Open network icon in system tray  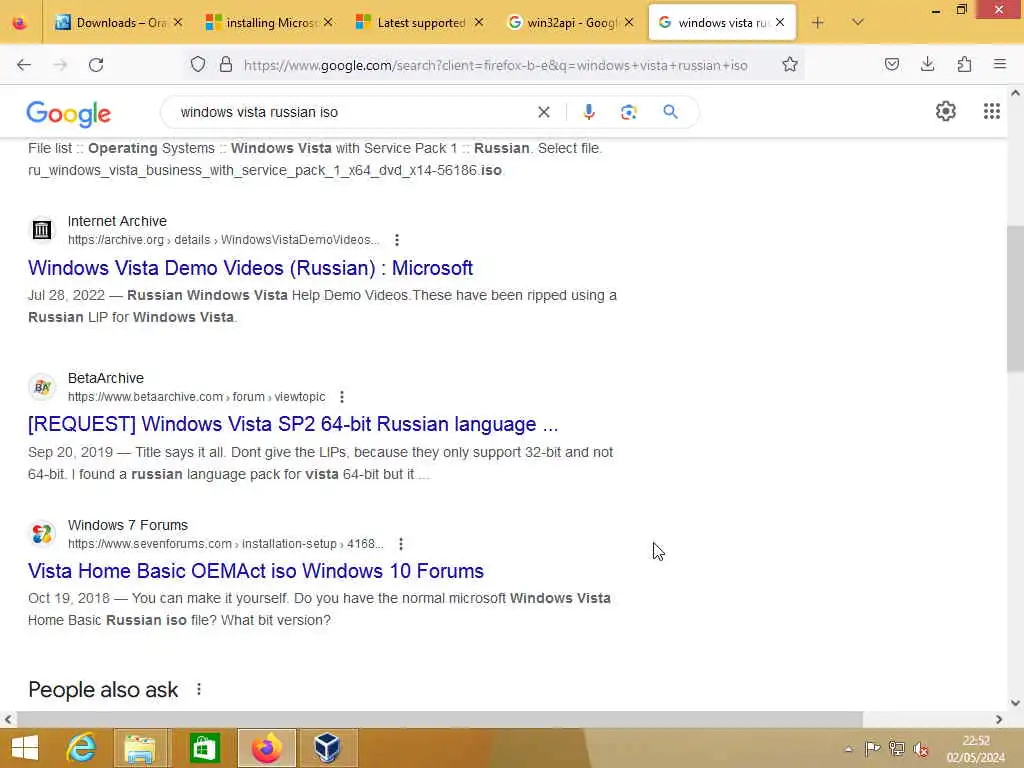point(897,749)
